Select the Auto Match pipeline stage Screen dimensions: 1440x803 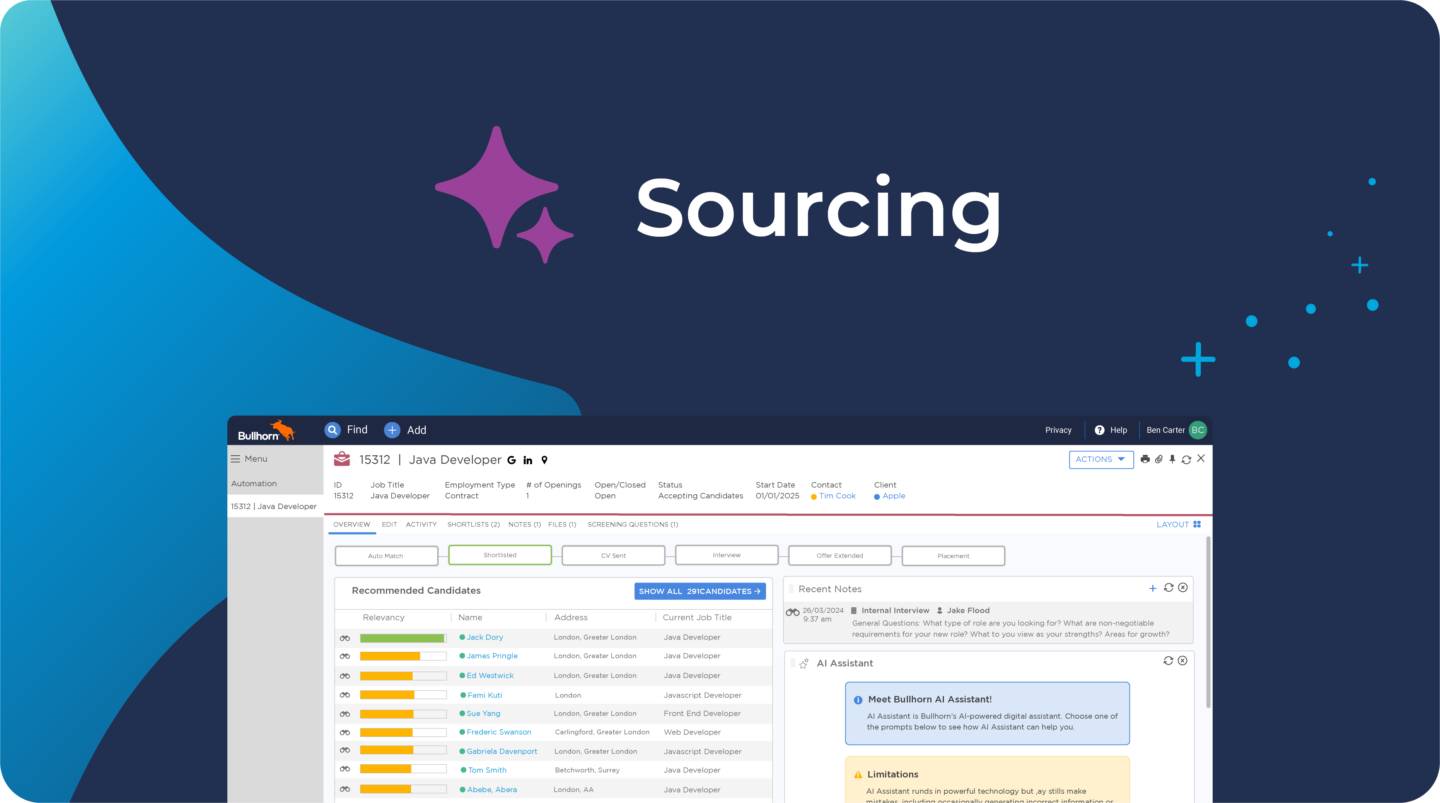tap(386, 556)
